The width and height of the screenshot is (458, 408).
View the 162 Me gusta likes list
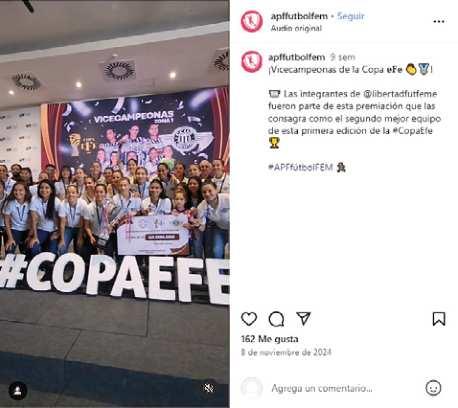coord(269,339)
